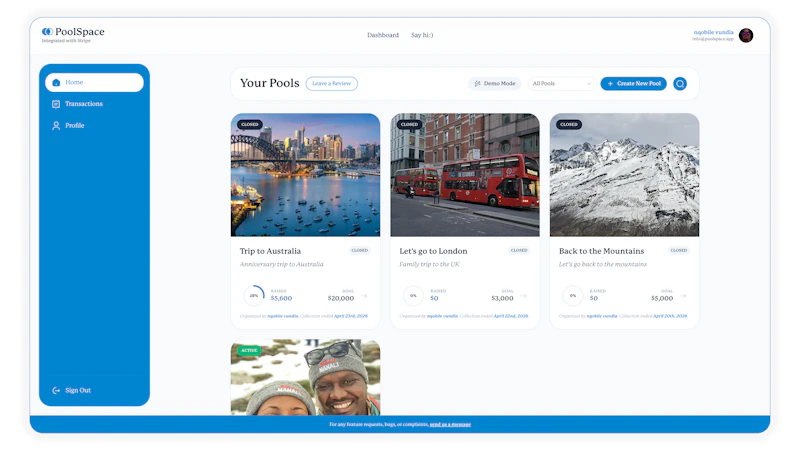Click Anniversary trip to Australia description
800x450 pixels.
coord(282,264)
